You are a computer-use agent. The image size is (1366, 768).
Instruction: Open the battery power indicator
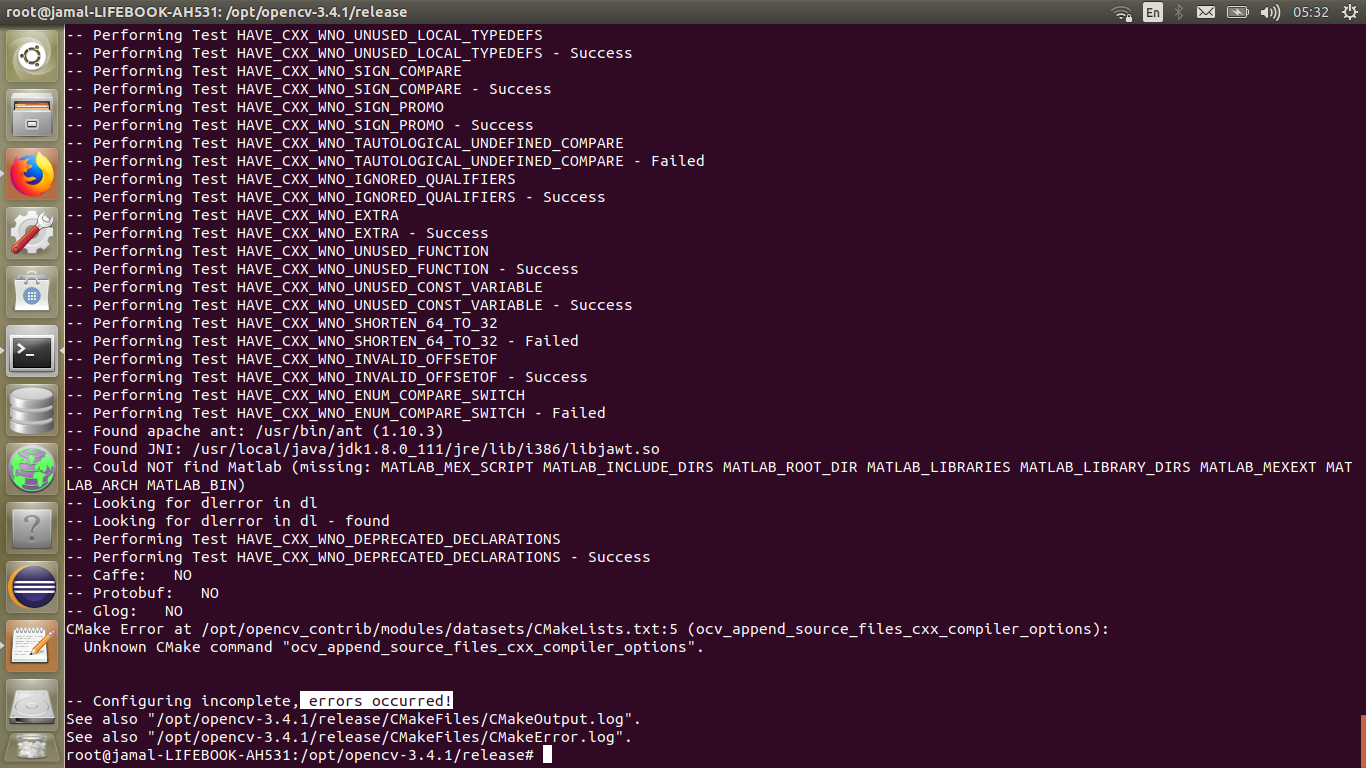1238,12
